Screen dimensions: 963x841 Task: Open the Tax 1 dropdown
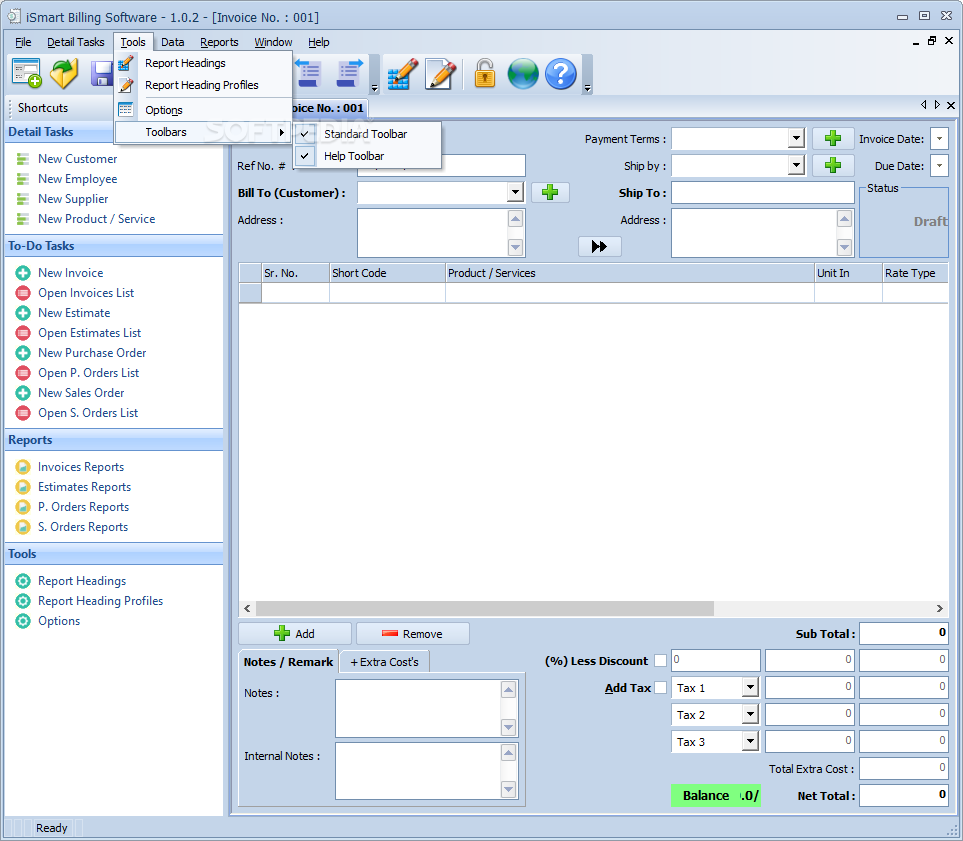coord(750,687)
